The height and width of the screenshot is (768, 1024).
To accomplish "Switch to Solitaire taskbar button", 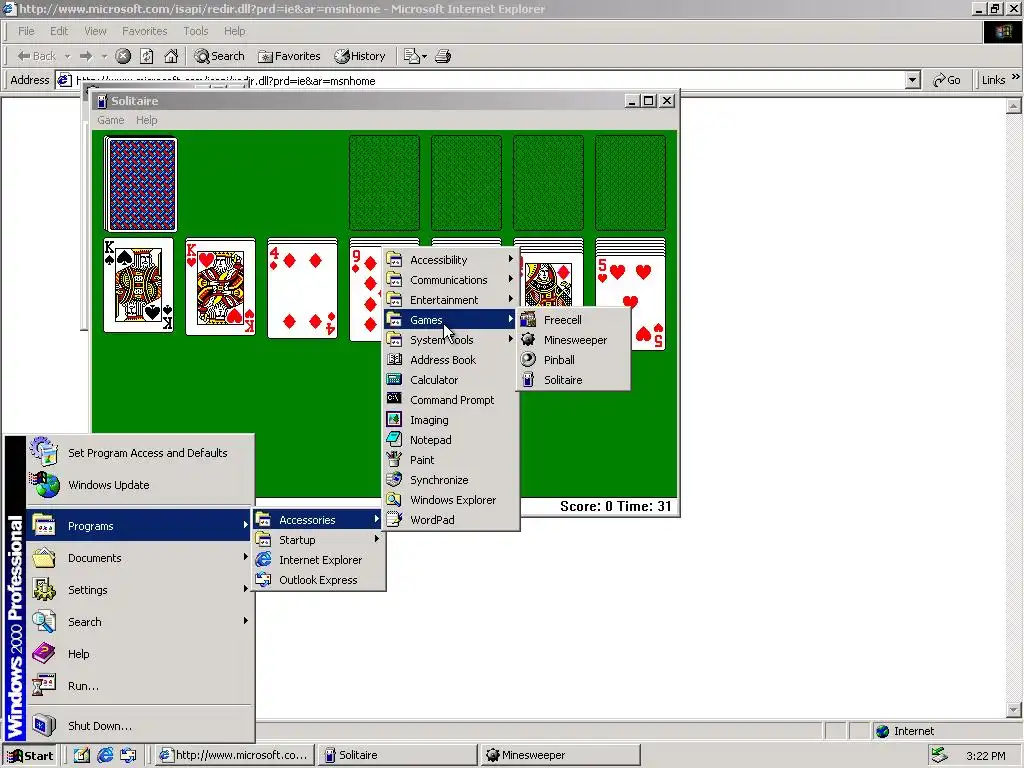I will [398, 756].
